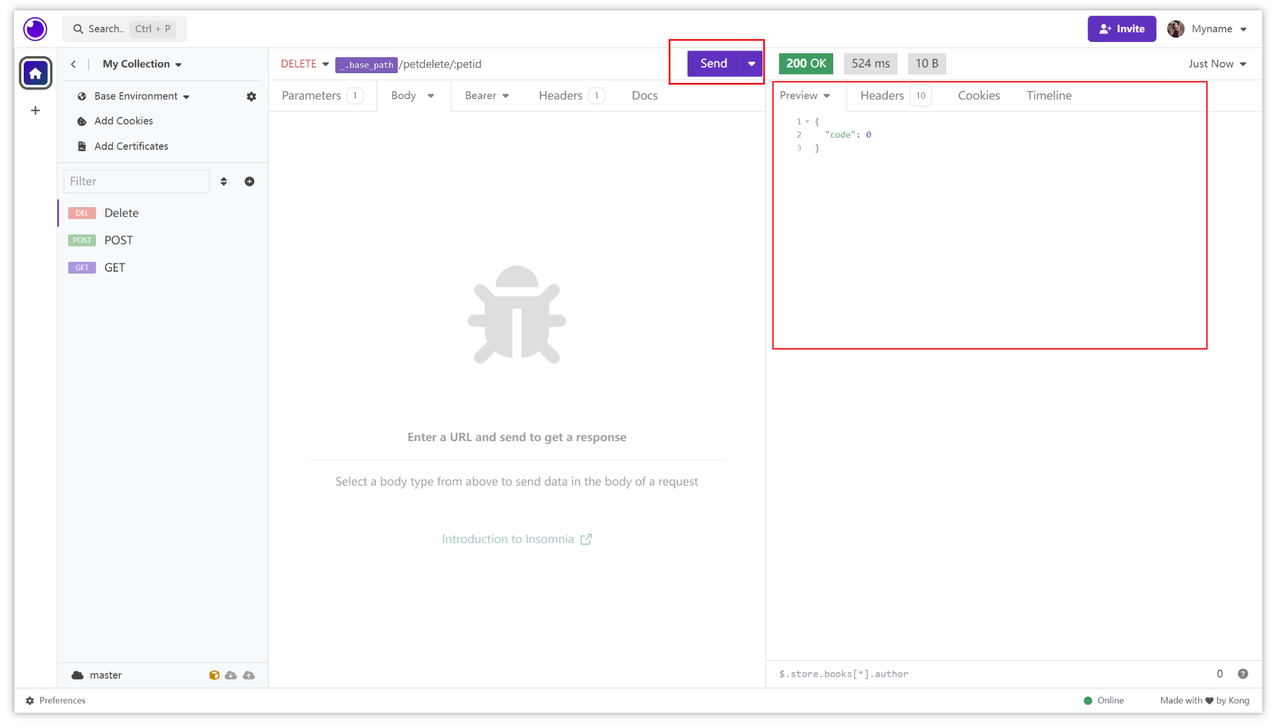Image resolution: width=1280 pixels, height=728 pixels.
Task: Open Introduction to Insomnia link
Action: click(x=517, y=539)
